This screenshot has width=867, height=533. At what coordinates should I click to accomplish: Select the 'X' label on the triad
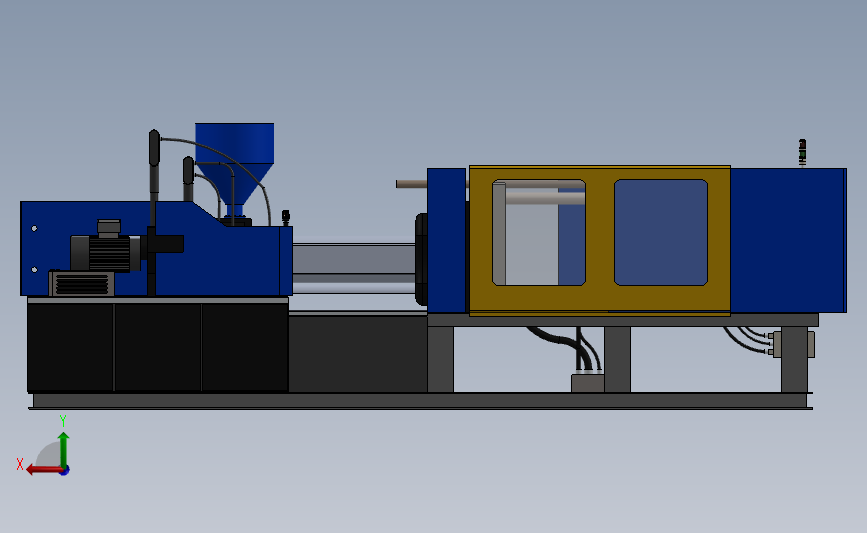(x=20, y=464)
